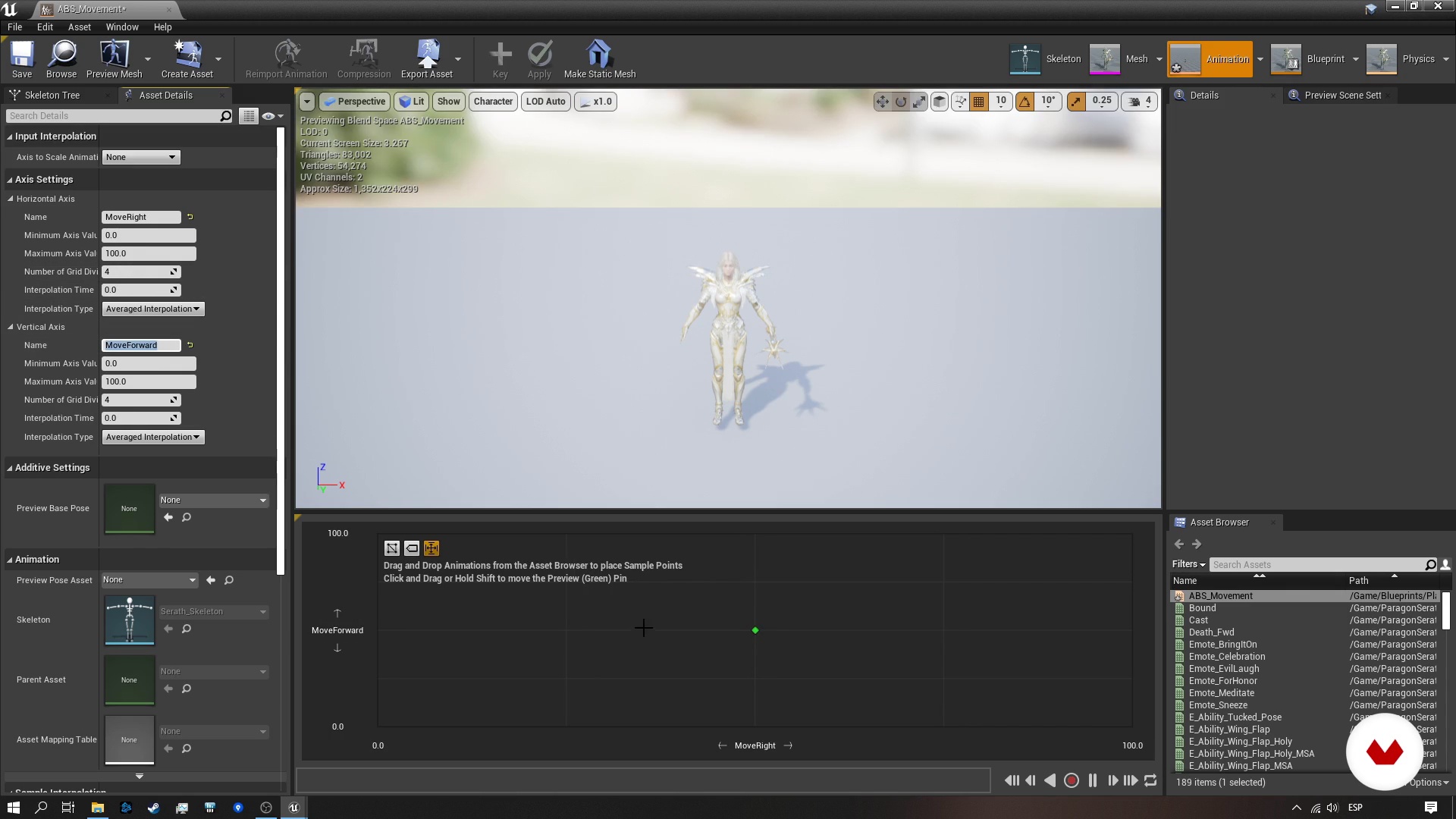Click the Show viewport button
Image resolution: width=1456 pixels, height=819 pixels.
coord(448,102)
